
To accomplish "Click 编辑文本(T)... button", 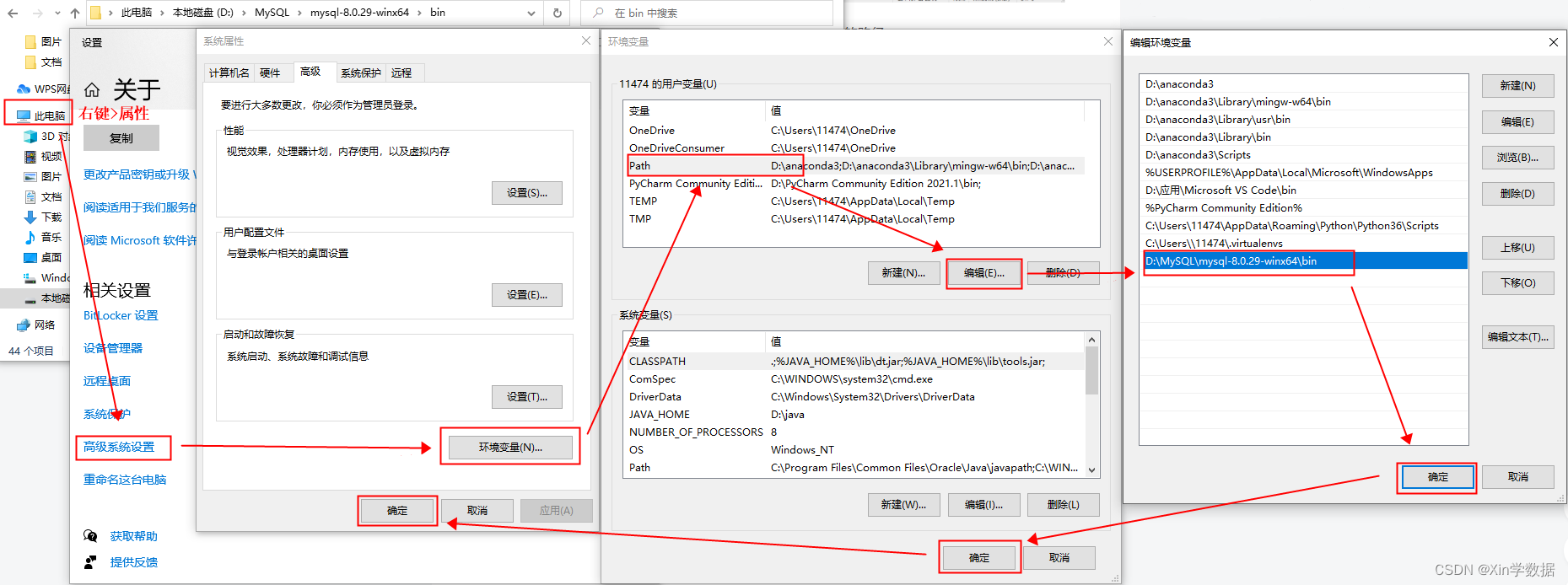I will pyautogui.click(x=1517, y=337).
